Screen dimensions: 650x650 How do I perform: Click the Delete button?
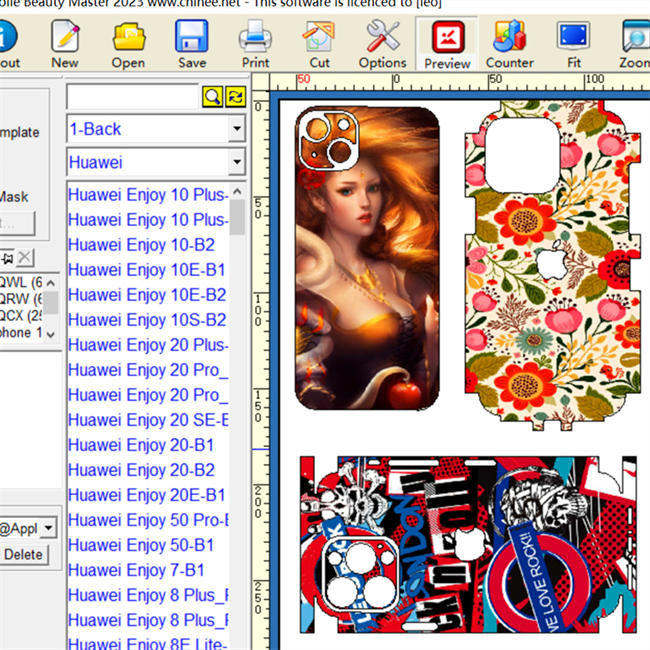coord(23,555)
